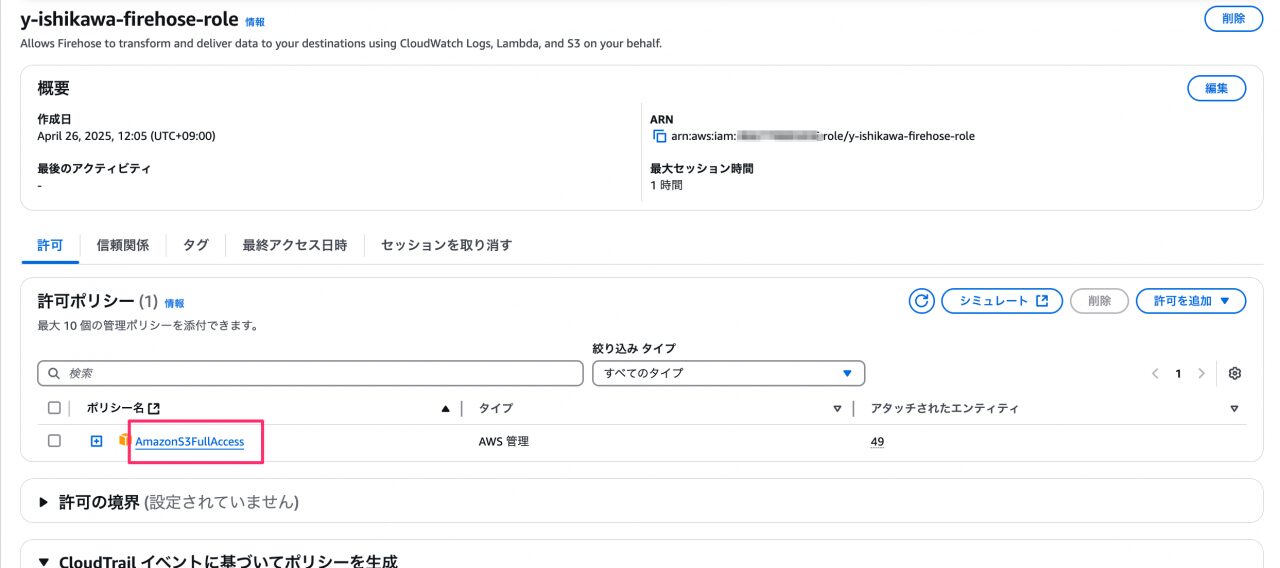
Task: Switch to the 信頼関係 tab
Action: (123, 245)
